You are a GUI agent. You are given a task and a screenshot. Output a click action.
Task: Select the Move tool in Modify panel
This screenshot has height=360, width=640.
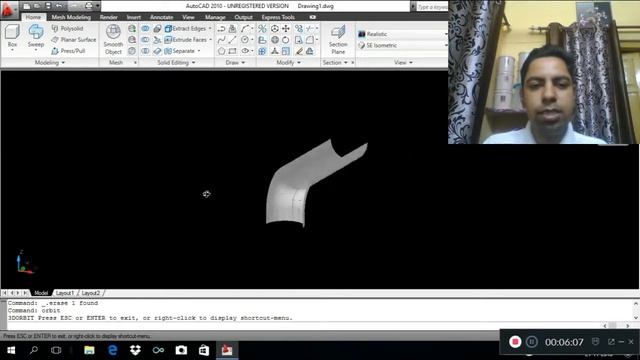pos(286,29)
